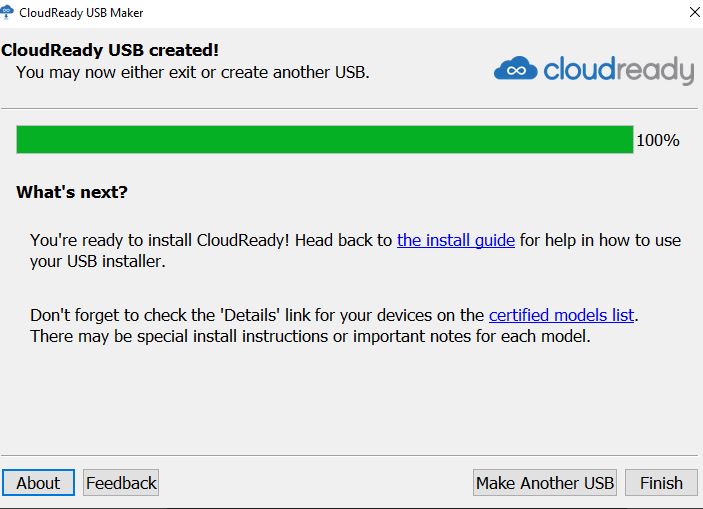Screen dimensions: 703x509
Task: Click Finish to exit the wizard
Action: [x=661, y=483]
